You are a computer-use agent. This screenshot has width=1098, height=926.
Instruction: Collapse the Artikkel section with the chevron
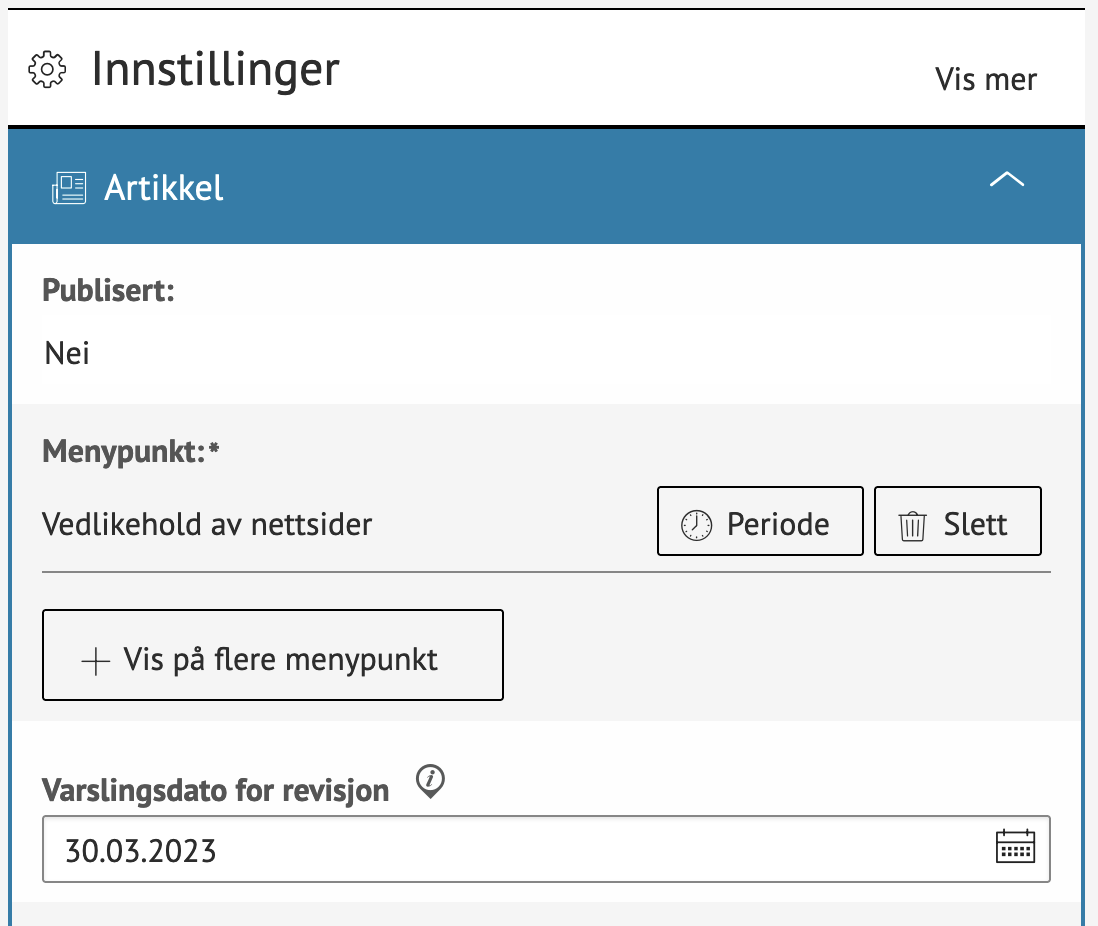[1007, 180]
